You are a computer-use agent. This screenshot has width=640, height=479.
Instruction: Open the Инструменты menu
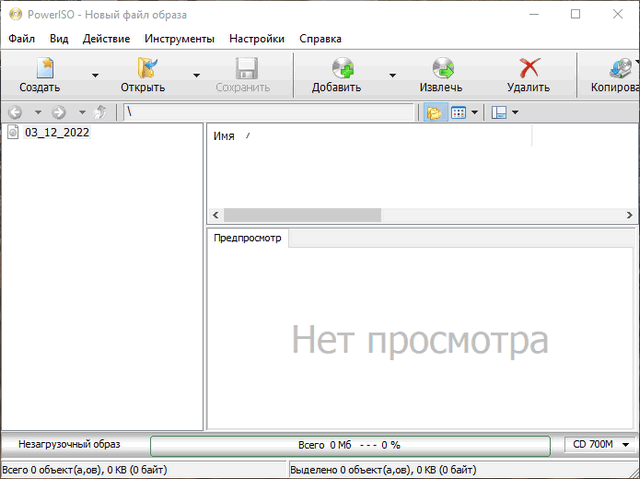click(179, 38)
